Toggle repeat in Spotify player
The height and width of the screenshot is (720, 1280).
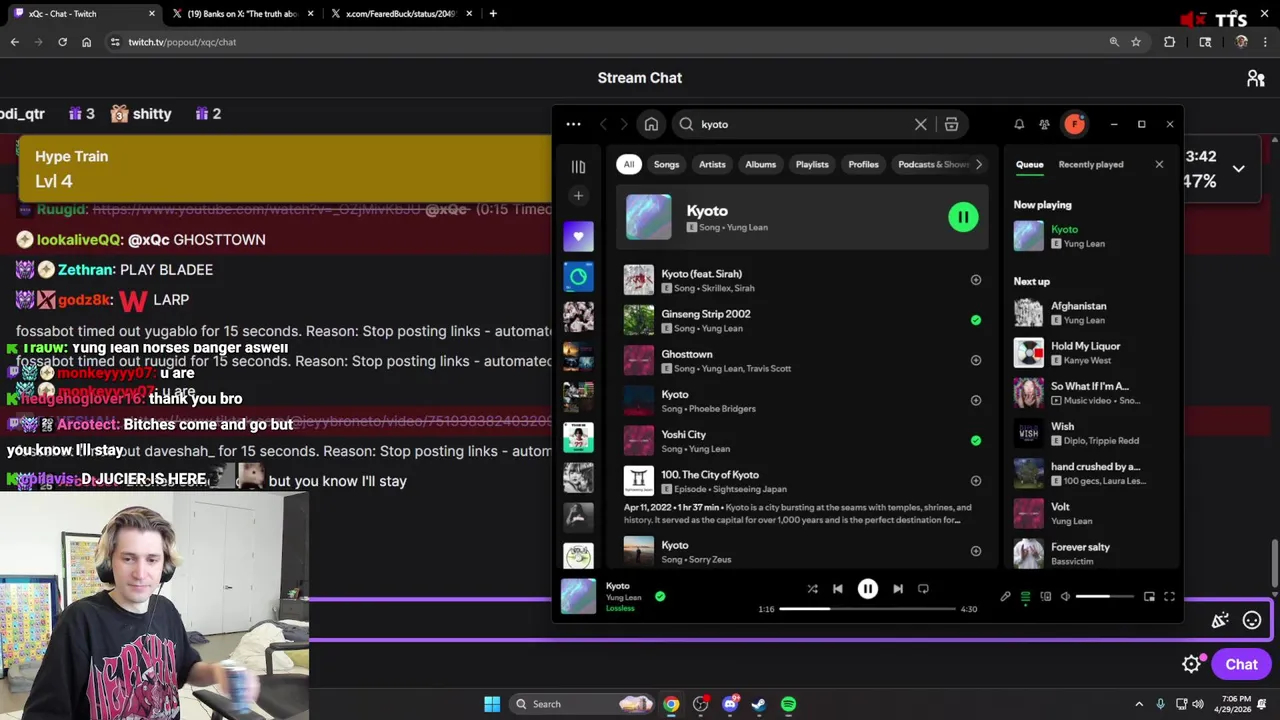[923, 589]
